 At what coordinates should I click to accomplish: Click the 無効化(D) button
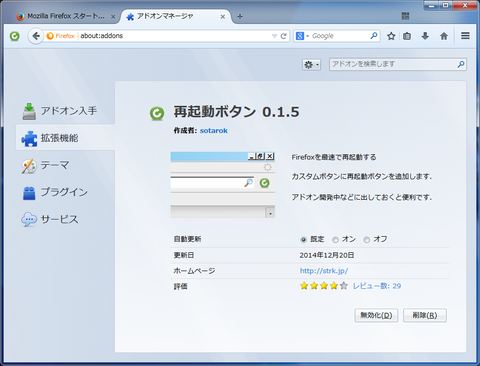point(376,315)
